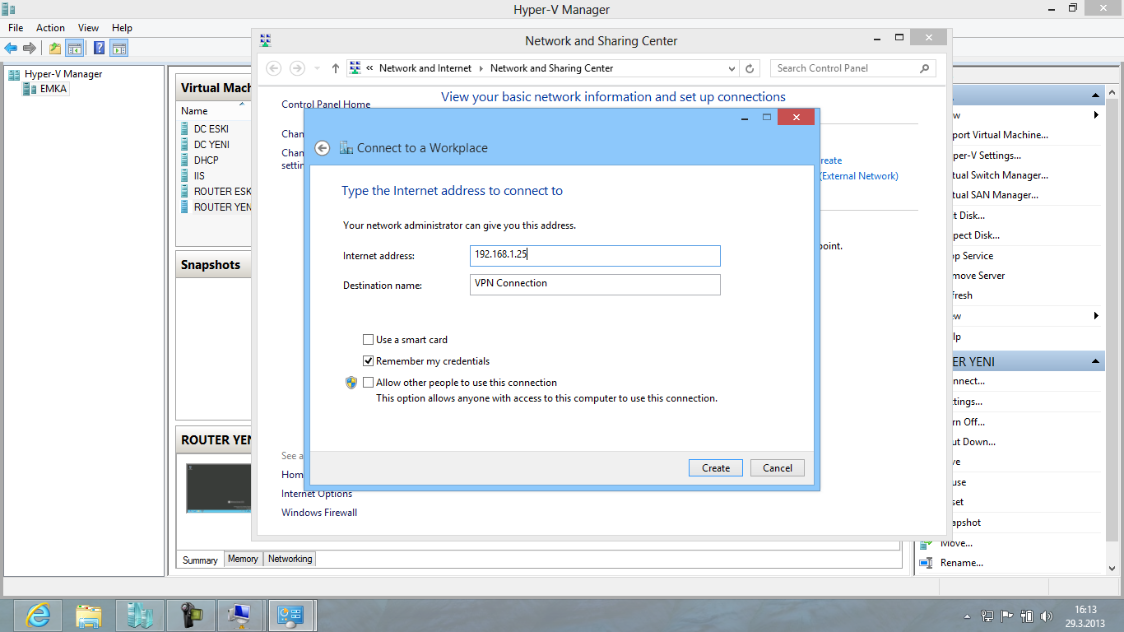Expand the New submenu arrow in Actions pane
This screenshot has width=1124, height=632.
click(1096, 115)
